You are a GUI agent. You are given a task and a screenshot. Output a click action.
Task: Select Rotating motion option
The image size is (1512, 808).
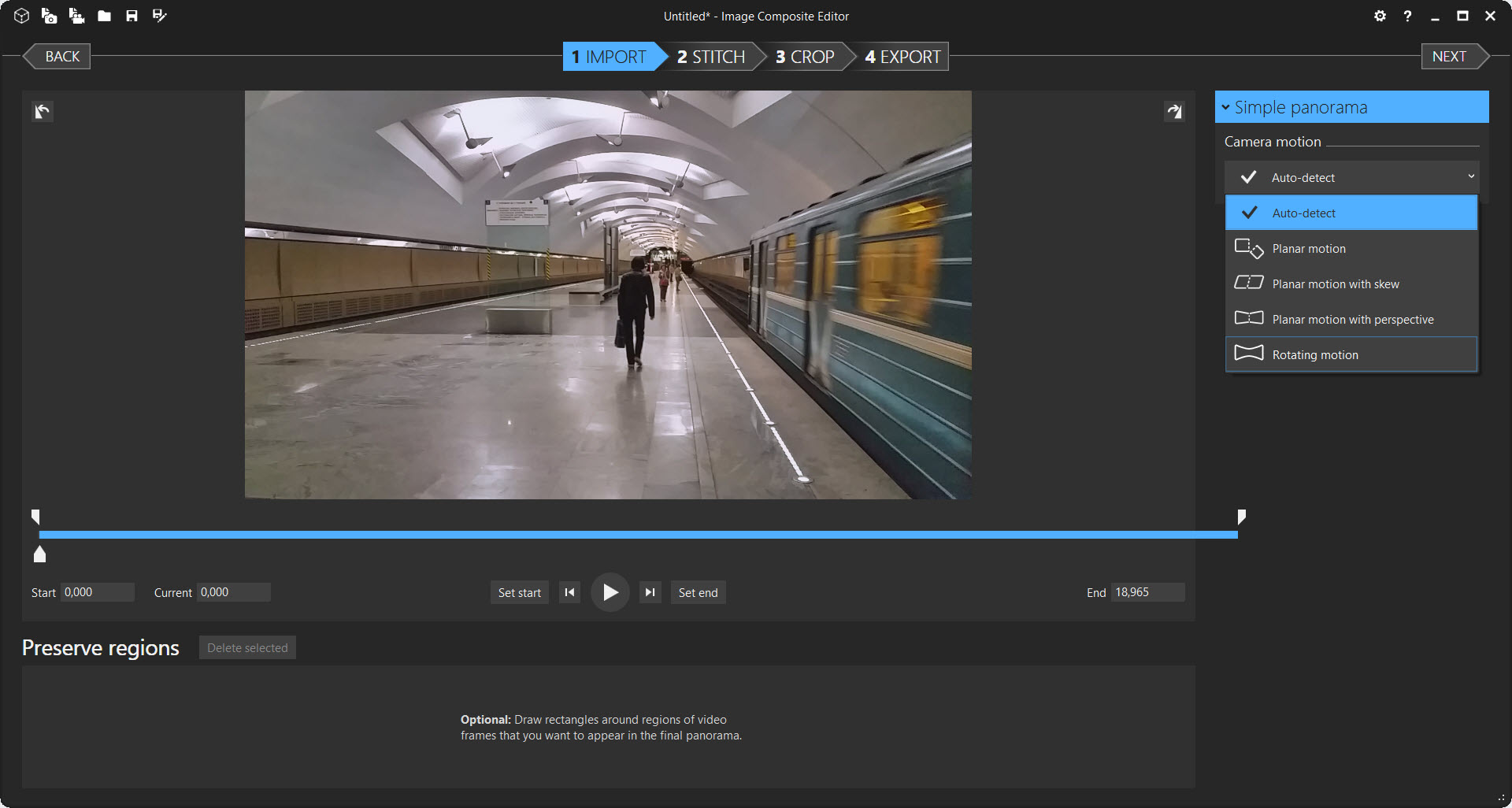[1351, 355]
